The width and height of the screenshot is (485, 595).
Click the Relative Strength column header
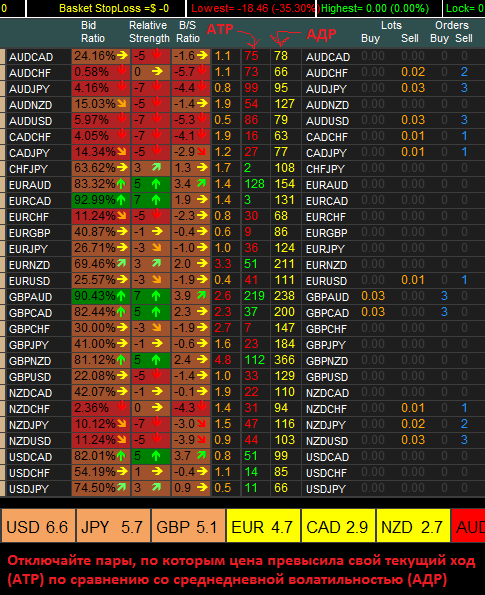click(149, 32)
